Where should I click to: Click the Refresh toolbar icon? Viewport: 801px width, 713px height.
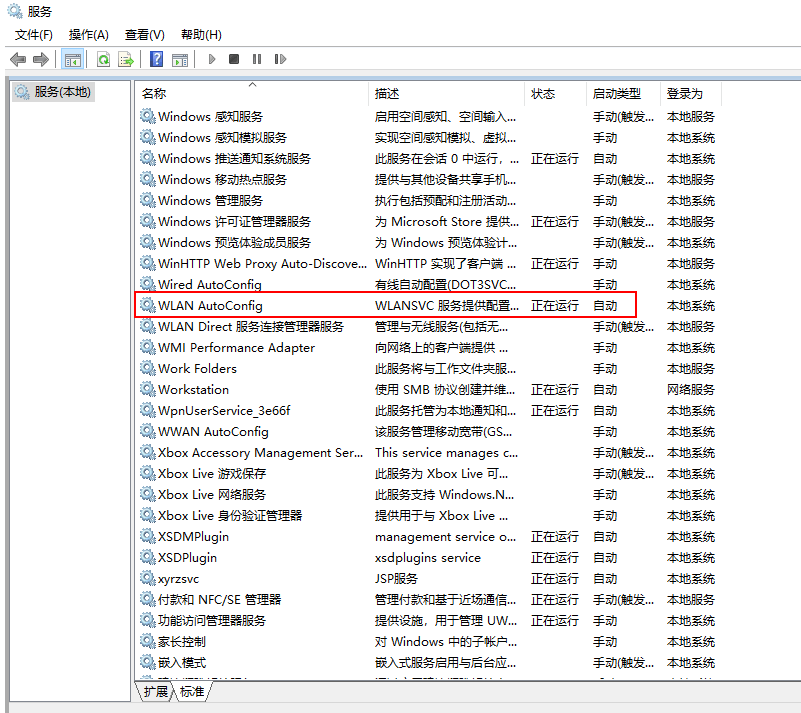(104, 59)
